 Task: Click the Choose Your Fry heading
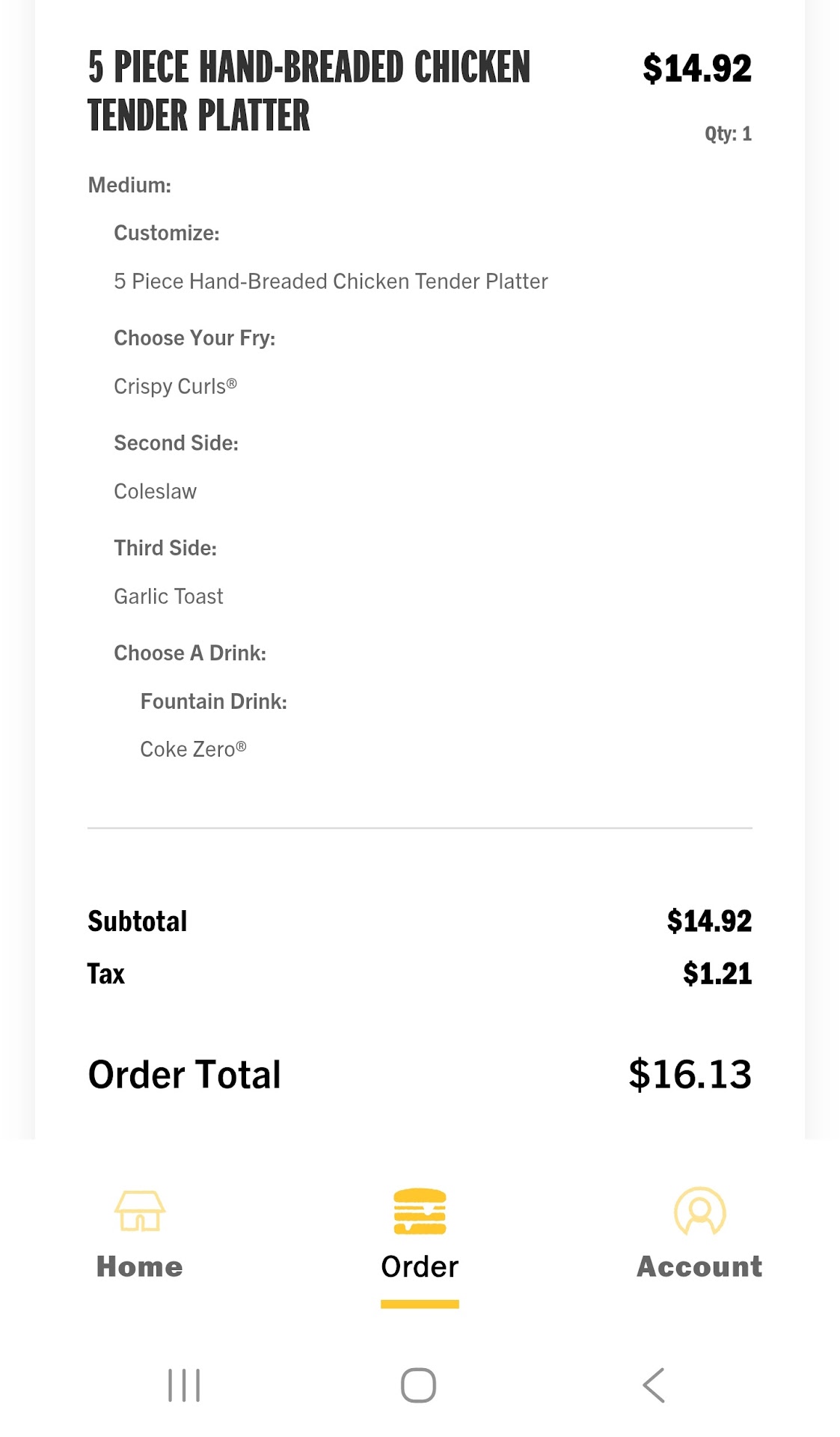(x=194, y=338)
